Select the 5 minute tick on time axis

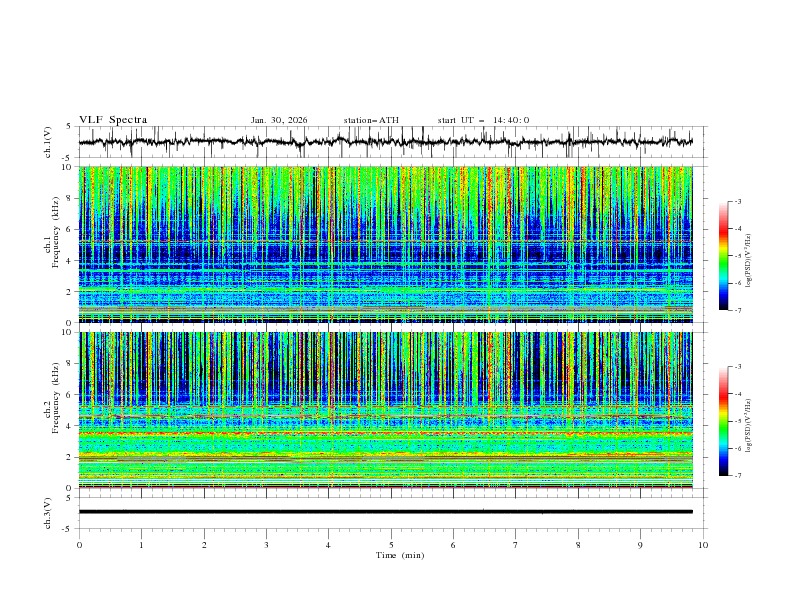pos(391,545)
